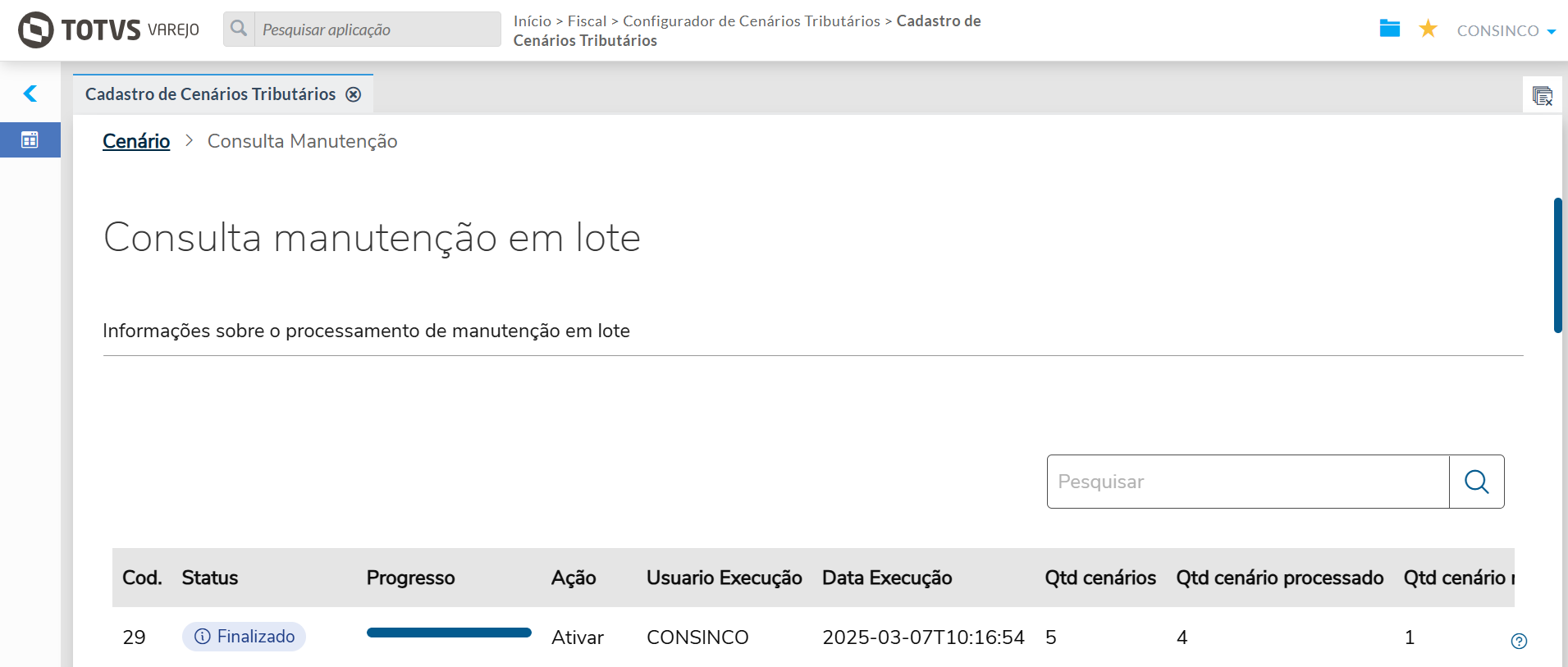Click the Finalizado status badge

tap(244, 637)
